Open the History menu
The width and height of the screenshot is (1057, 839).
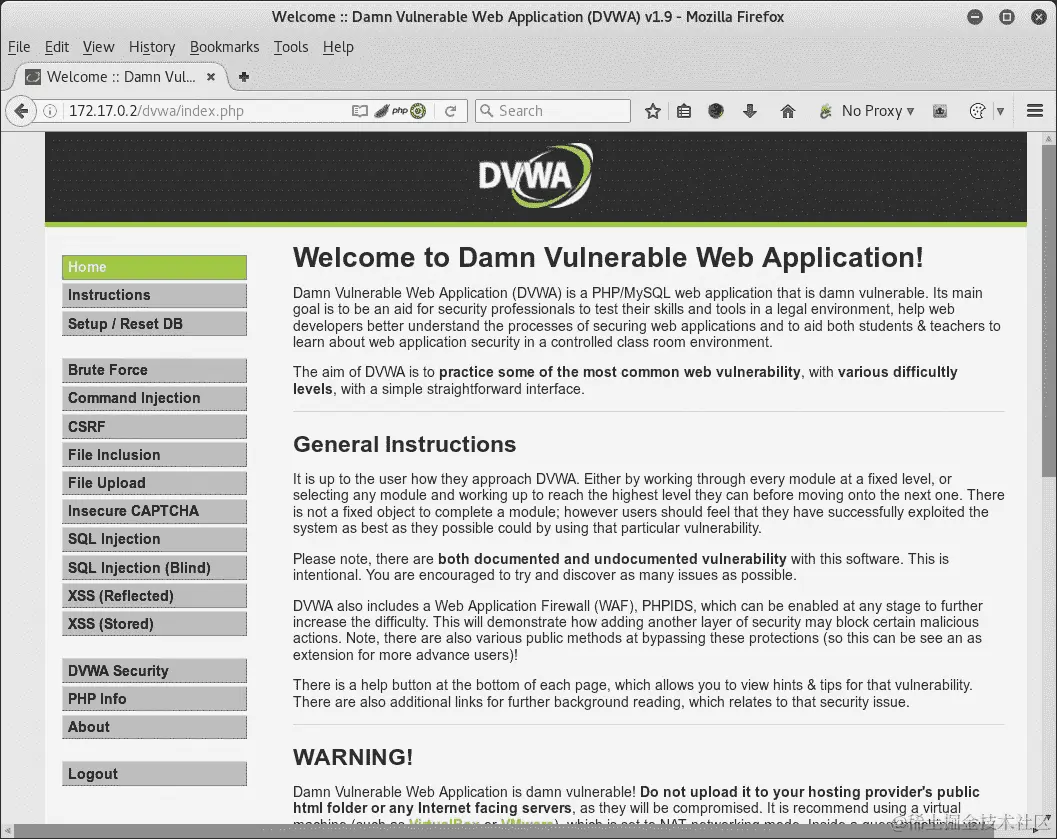point(152,47)
